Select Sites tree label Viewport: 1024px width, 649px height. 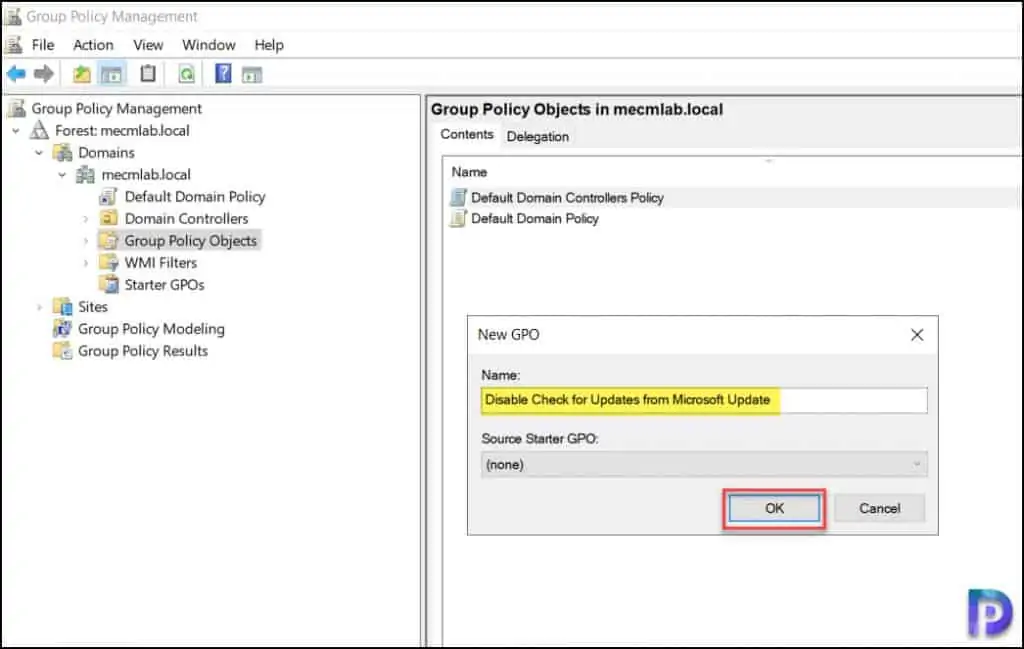click(x=93, y=307)
